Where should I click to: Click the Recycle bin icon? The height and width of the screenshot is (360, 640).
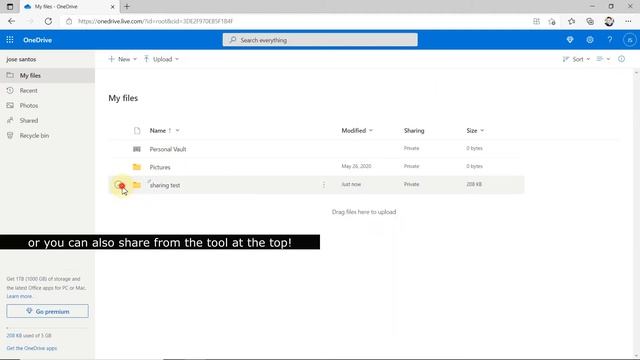tap(10, 135)
